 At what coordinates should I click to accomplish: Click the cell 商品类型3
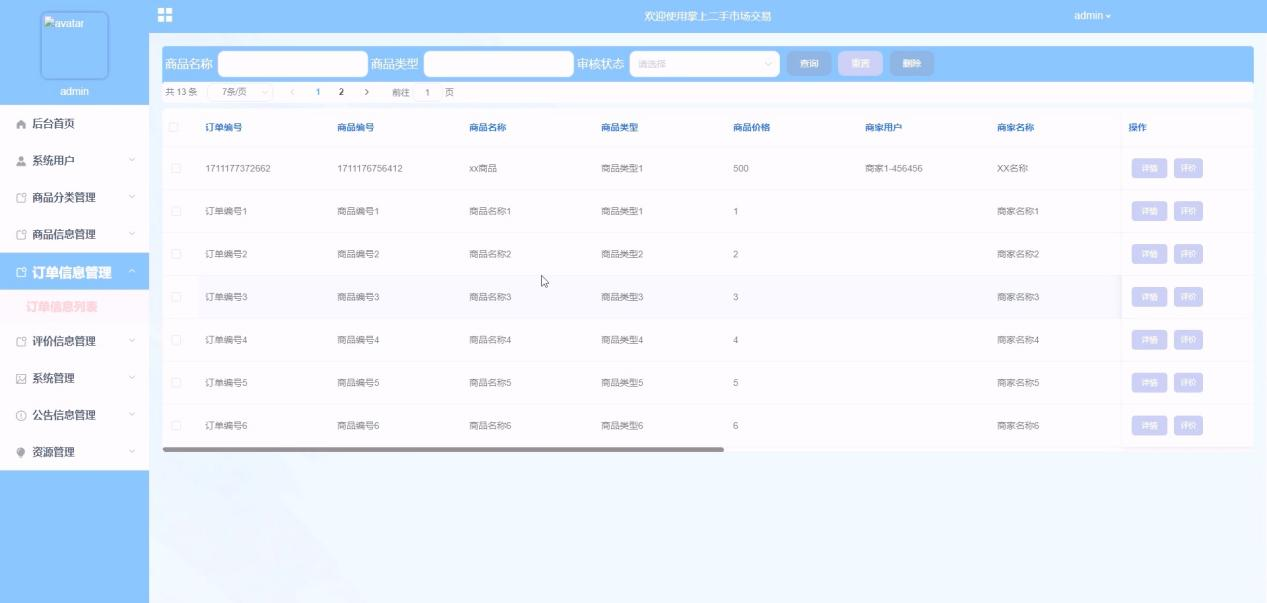pos(622,298)
